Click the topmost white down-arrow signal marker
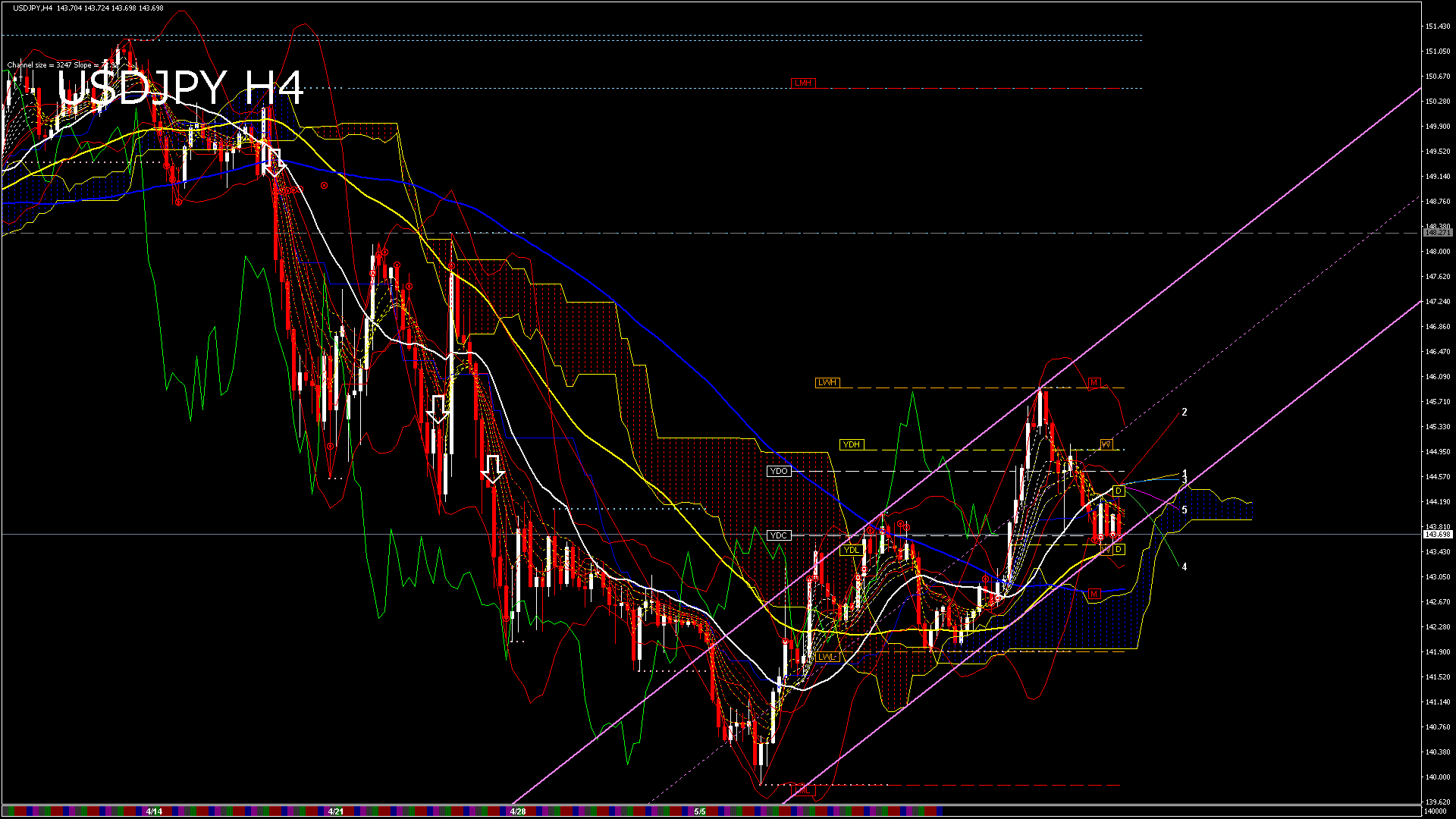Image resolution: width=1456 pixels, height=819 pixels. pos(274,162)
